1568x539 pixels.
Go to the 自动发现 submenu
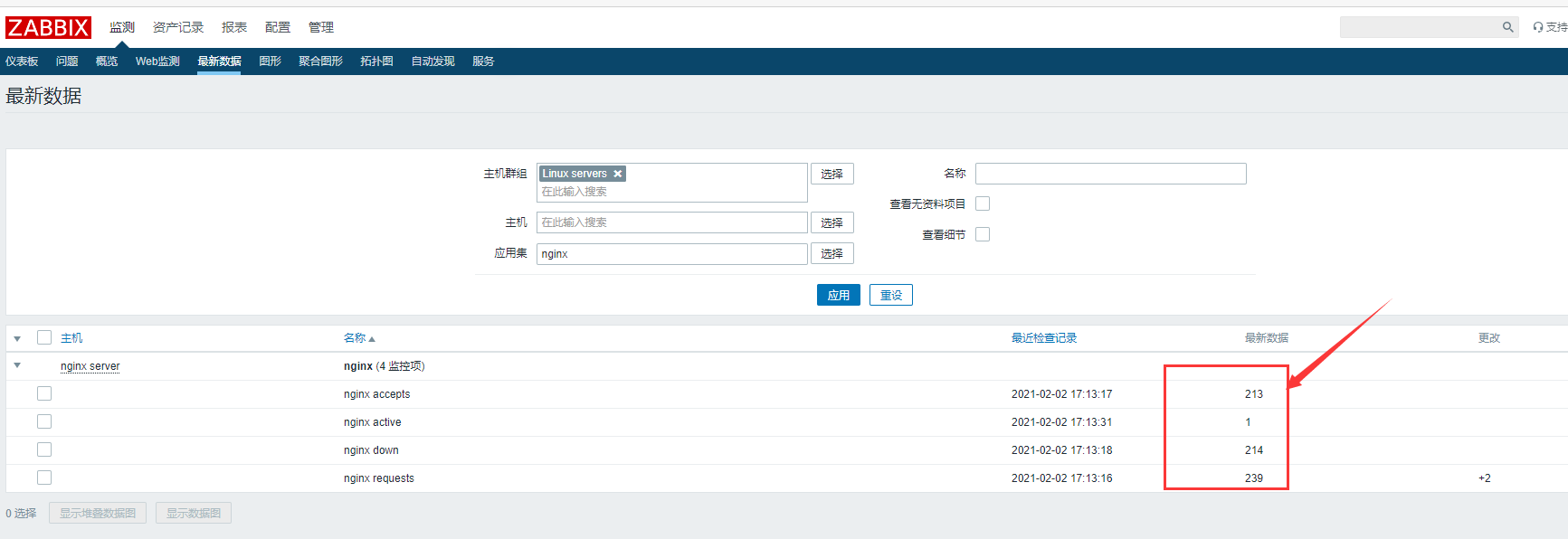tap(432, 61)
